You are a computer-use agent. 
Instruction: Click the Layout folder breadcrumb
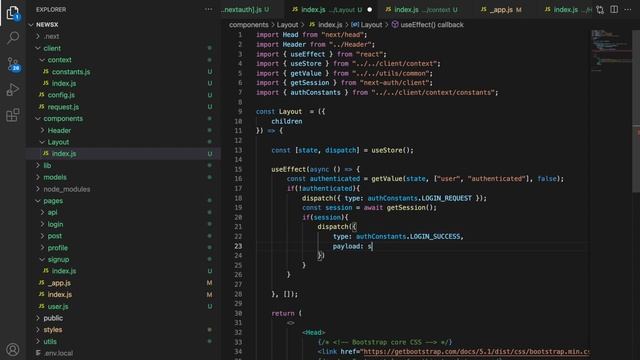(x=287, y=25)
